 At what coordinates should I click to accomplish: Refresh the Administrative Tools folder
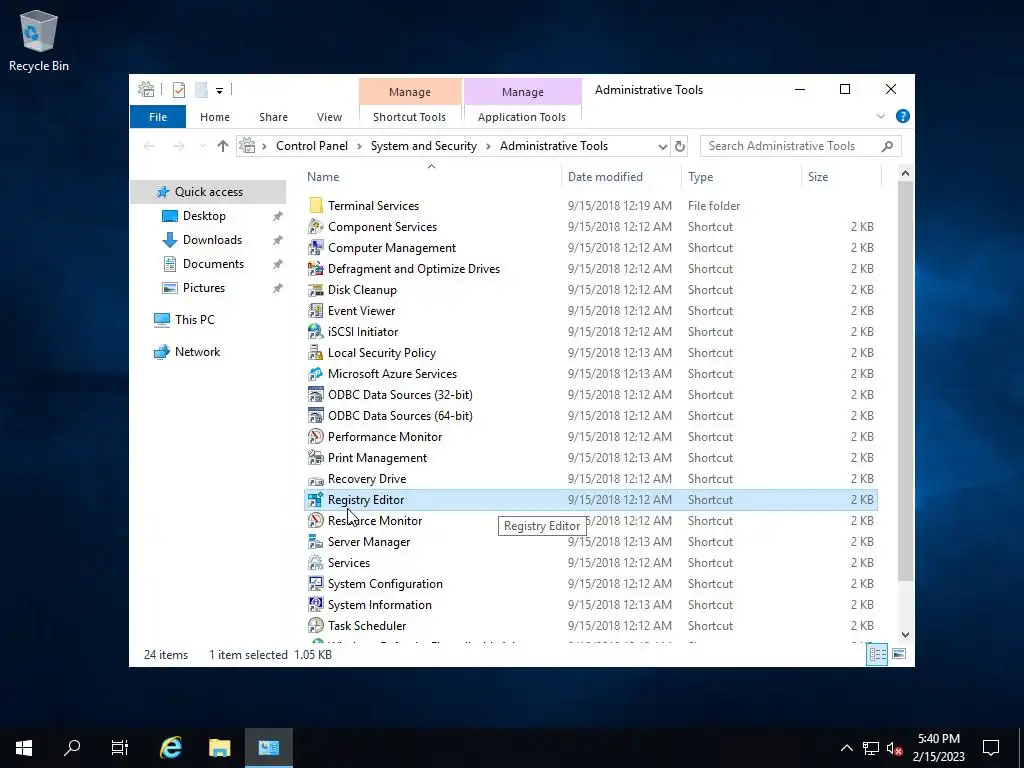[680, 146]
